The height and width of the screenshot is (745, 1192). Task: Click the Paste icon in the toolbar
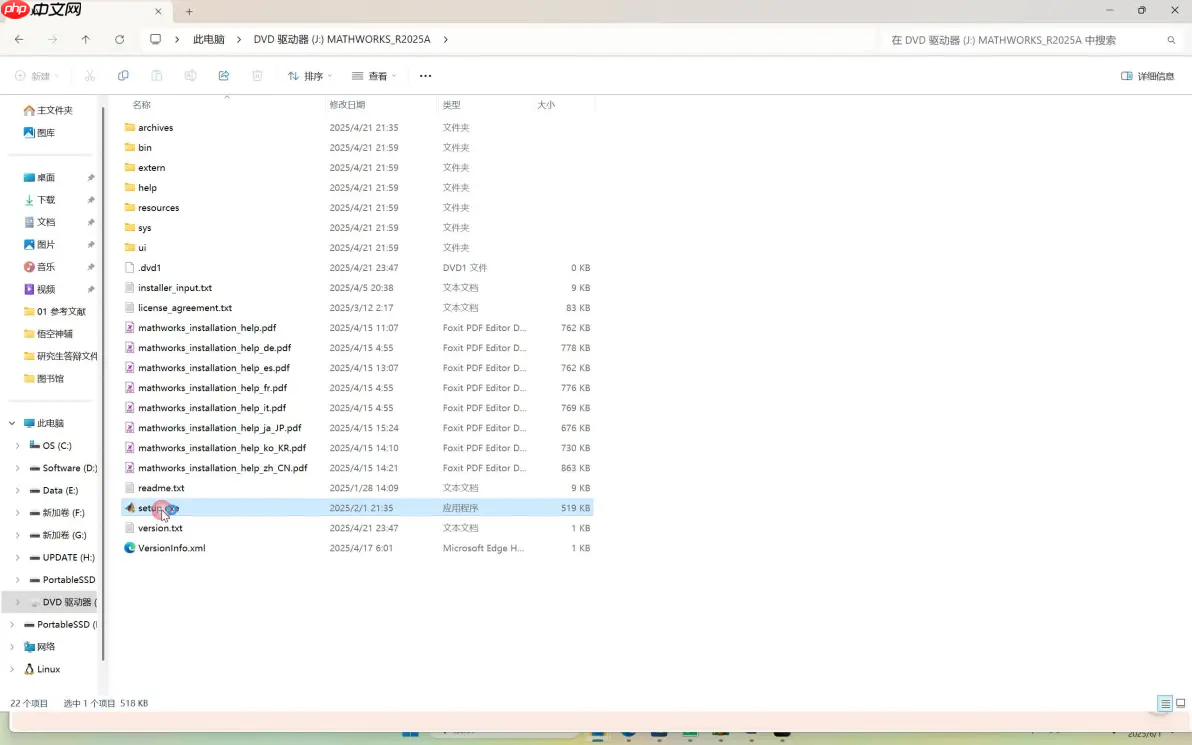pyautogui.click(x=156, y=75)
